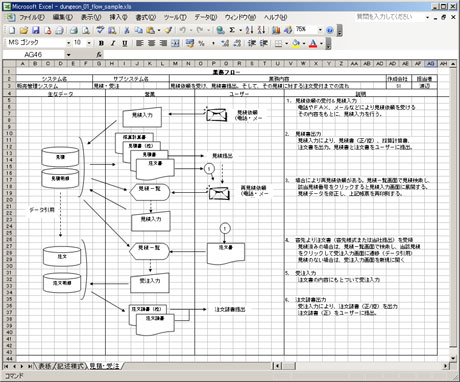Open Excel Help question mark icon
The image size is (460, 382).
pyautogui.click(x=330, y=30)
